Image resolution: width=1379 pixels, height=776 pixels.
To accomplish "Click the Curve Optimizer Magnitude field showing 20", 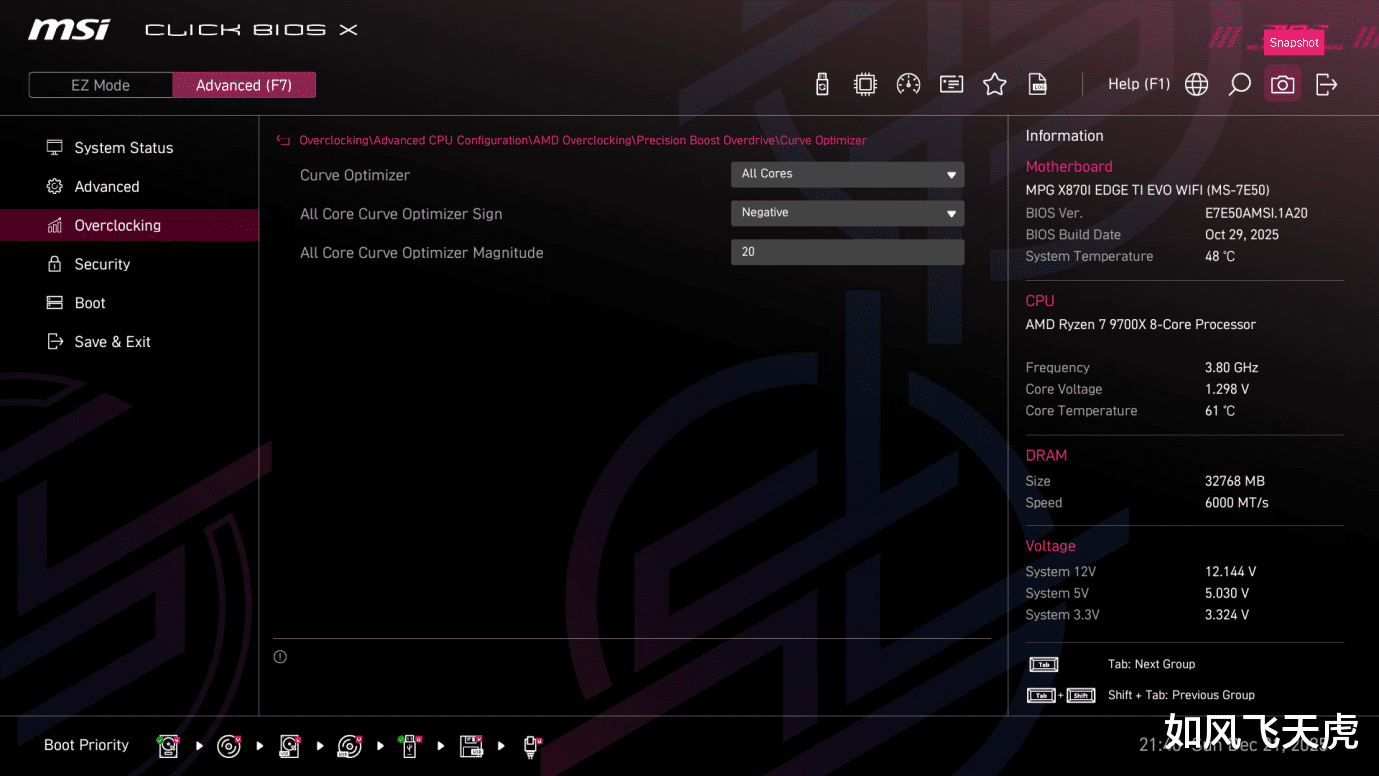I will pyautogui.click(x=847, y=252).
